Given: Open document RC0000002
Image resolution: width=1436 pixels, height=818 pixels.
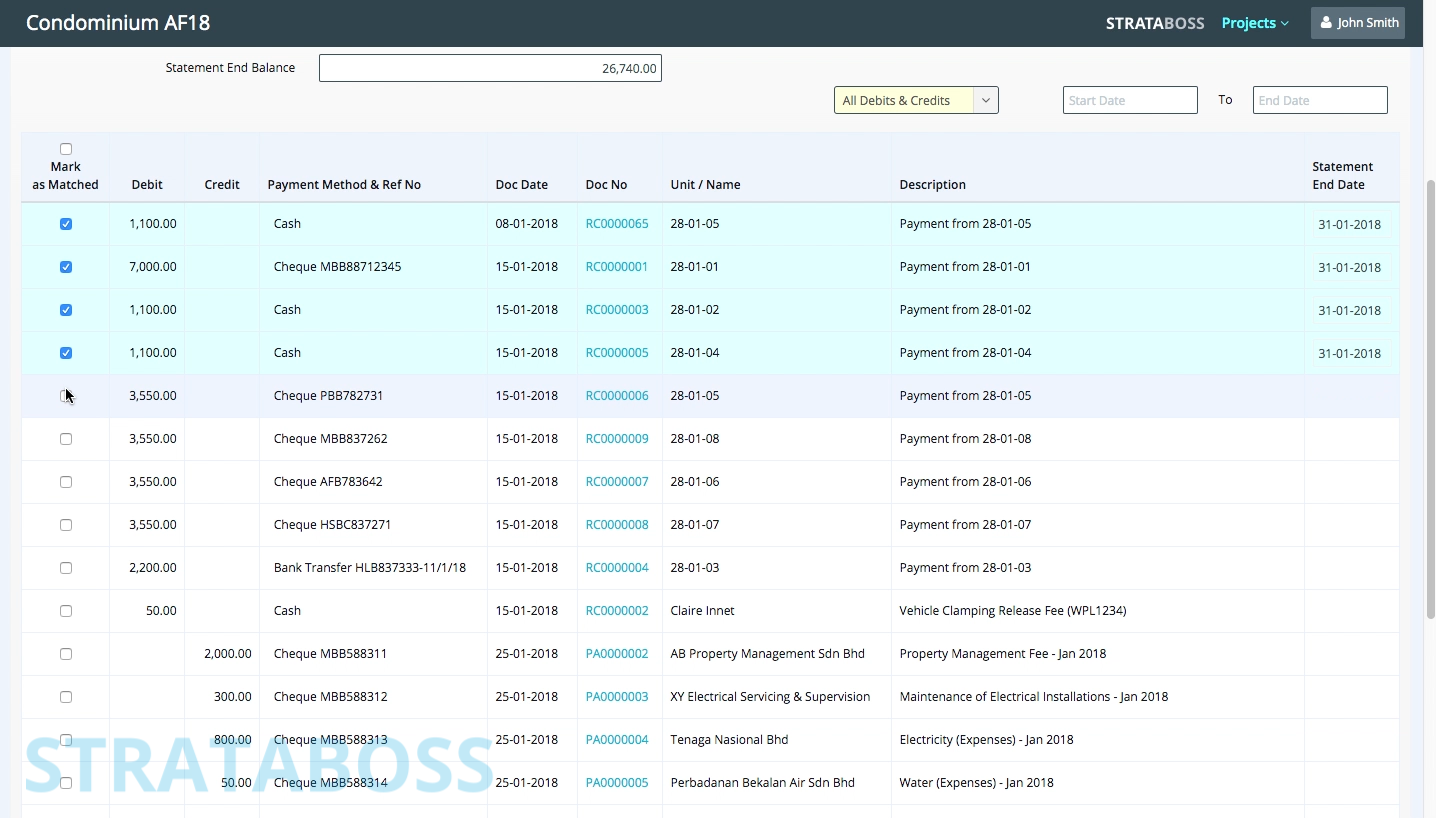Looking at the screenshot, I should [617, 611].
